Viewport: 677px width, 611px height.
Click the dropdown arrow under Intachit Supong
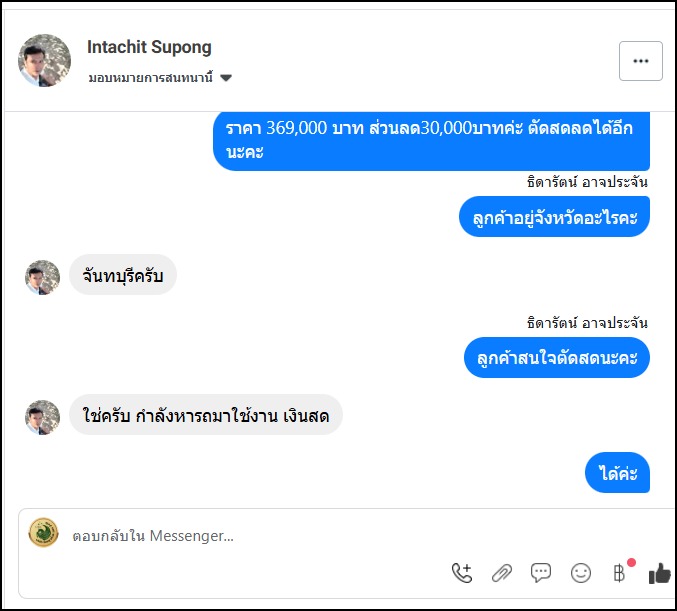(226, 78)
